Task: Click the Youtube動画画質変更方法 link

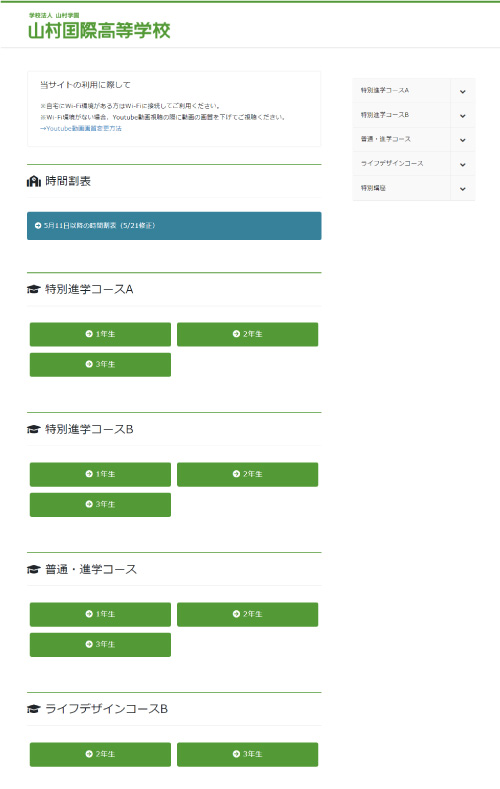Action: pos(81,128)
